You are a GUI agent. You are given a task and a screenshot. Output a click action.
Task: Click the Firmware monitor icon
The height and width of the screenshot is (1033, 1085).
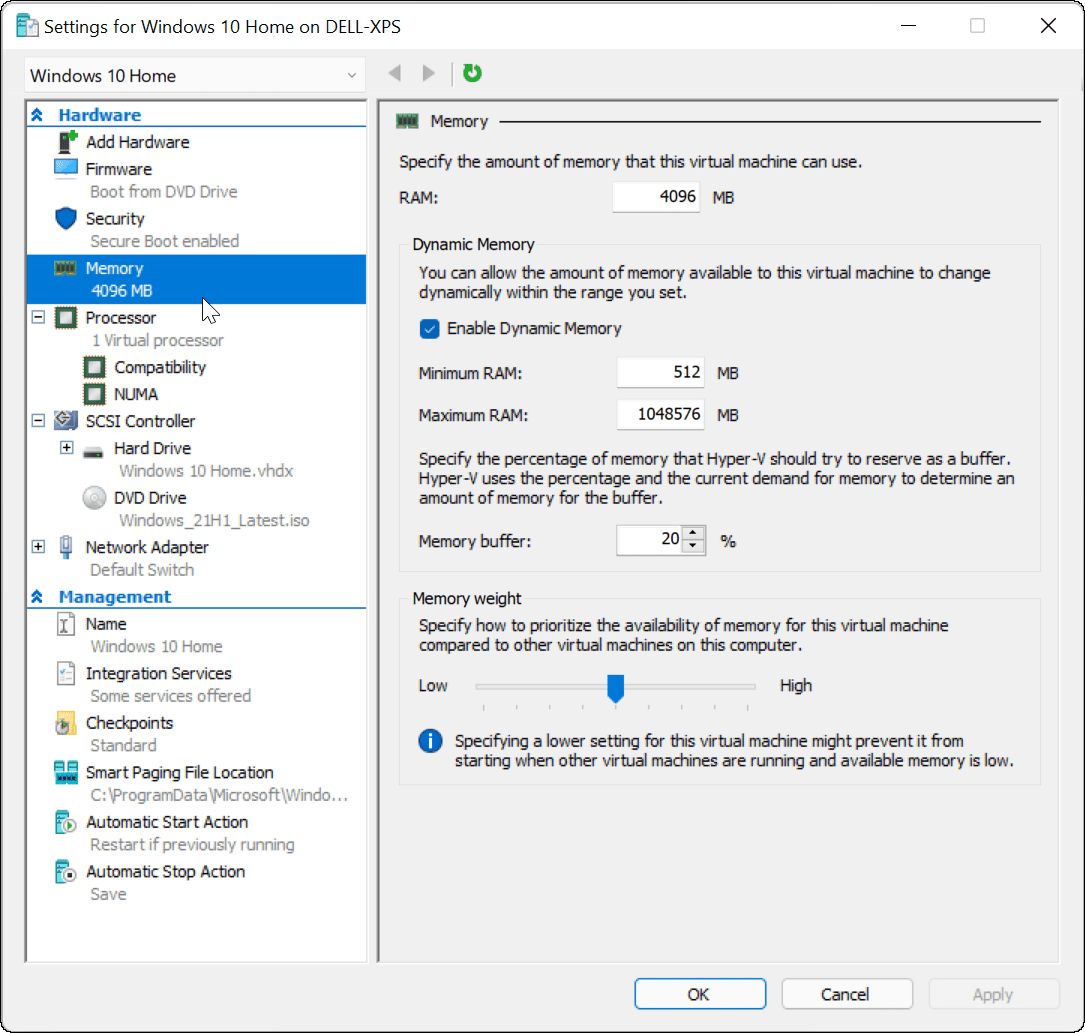coord(66,168)
